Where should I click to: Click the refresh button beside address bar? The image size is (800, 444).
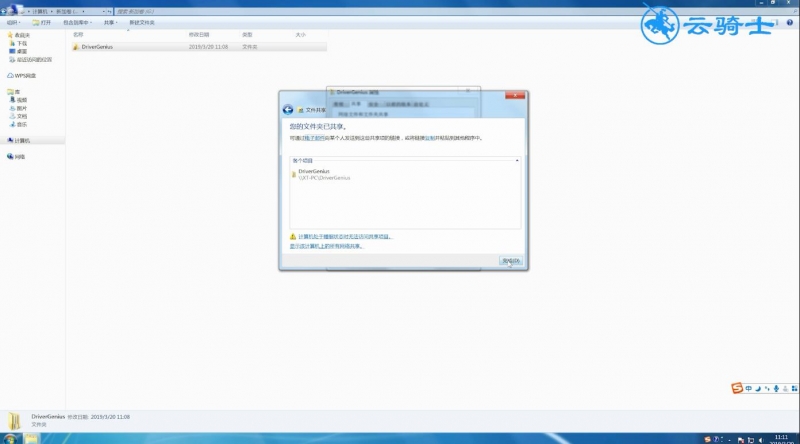pos(109,11)
